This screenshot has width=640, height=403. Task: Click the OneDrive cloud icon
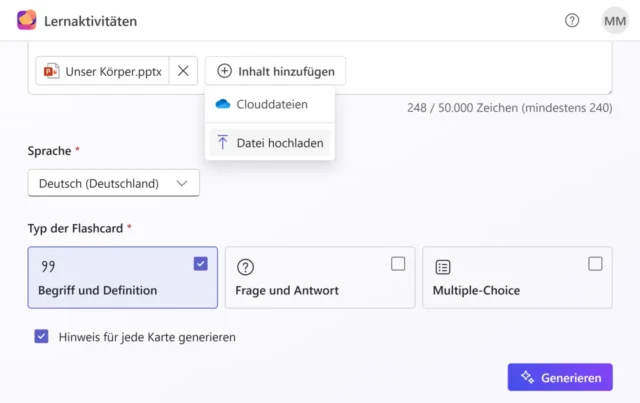coord(222,104)
